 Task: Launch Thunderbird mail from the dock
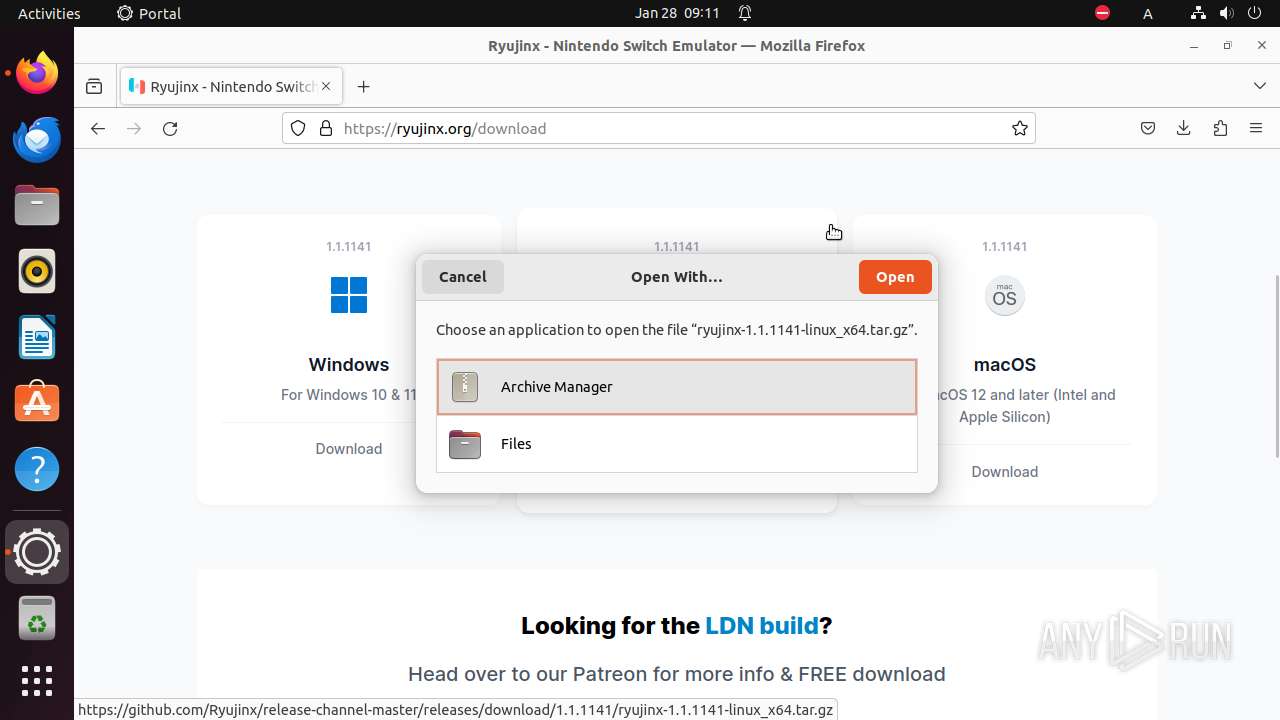pos(37,139)
